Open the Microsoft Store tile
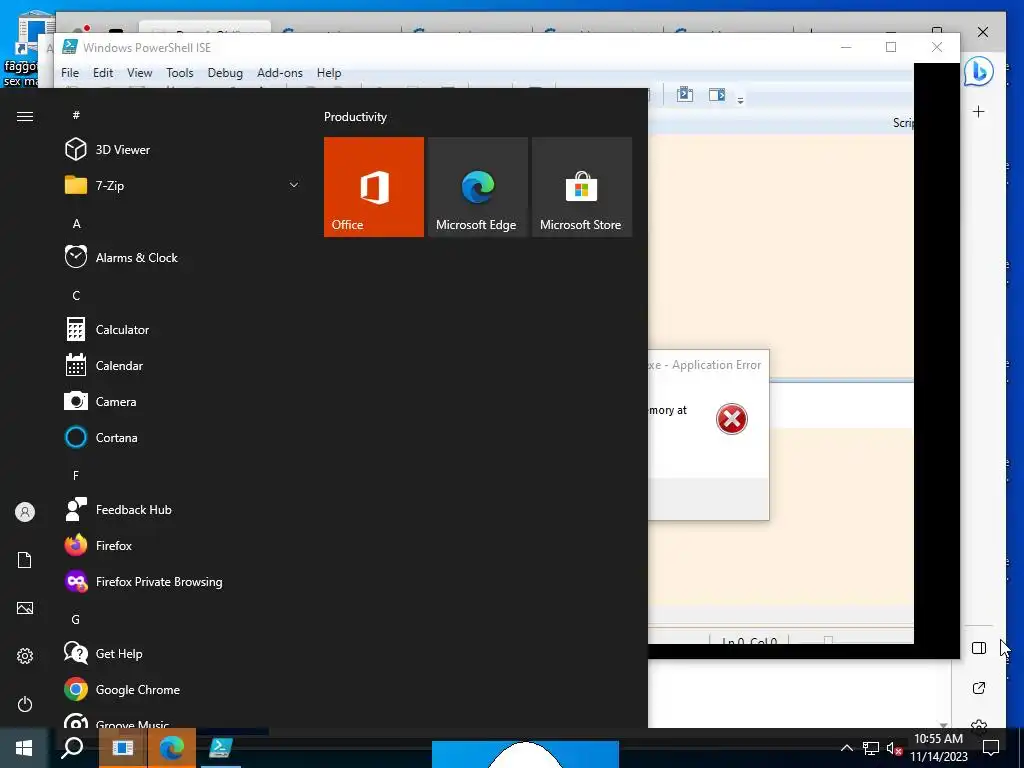This screenshot has width=1024, height=768. (581, 187)
